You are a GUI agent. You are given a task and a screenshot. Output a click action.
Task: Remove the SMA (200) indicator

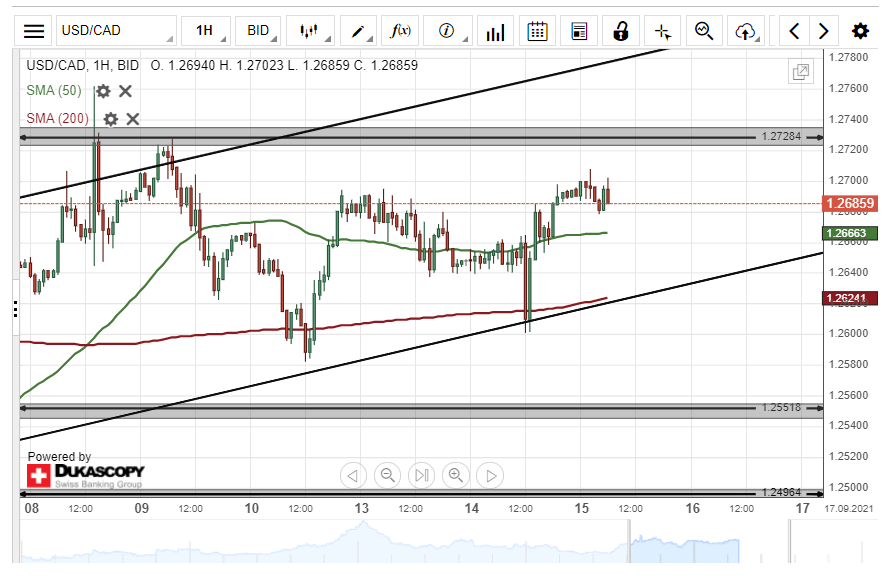pyautogui.click(x=133, y=119)
